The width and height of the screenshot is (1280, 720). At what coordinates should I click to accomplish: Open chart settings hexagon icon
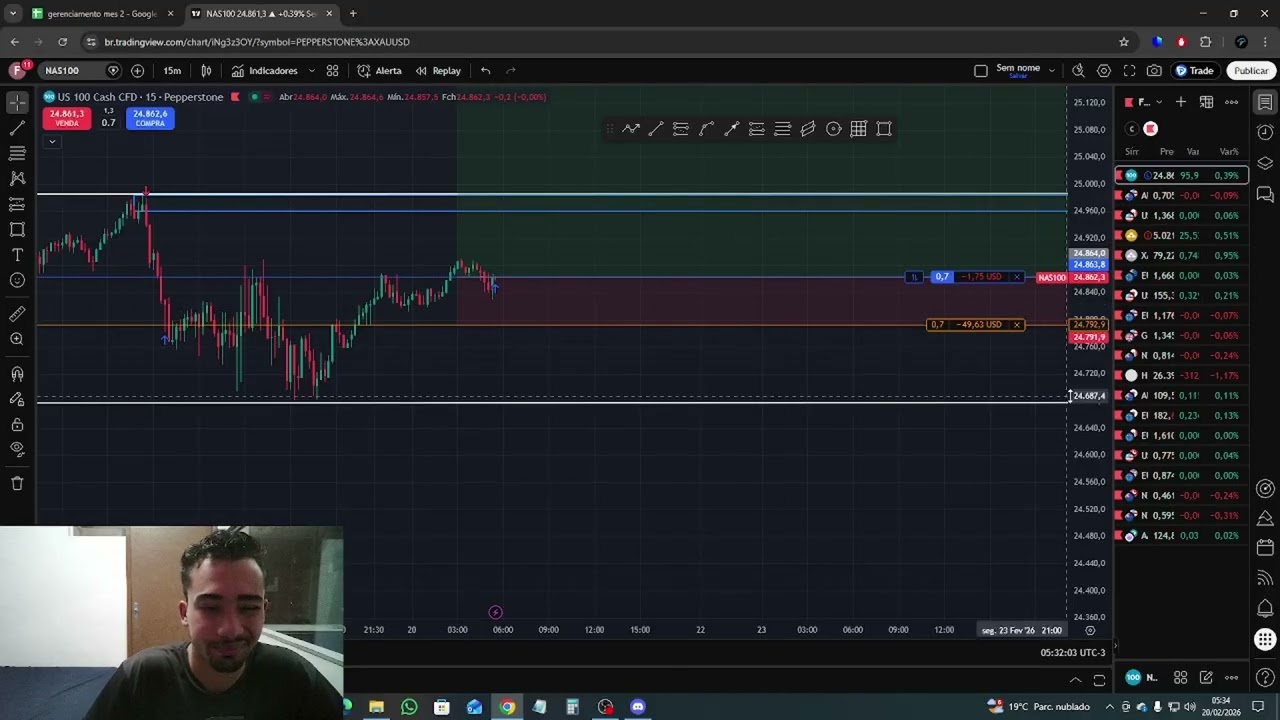point(1104,71)
